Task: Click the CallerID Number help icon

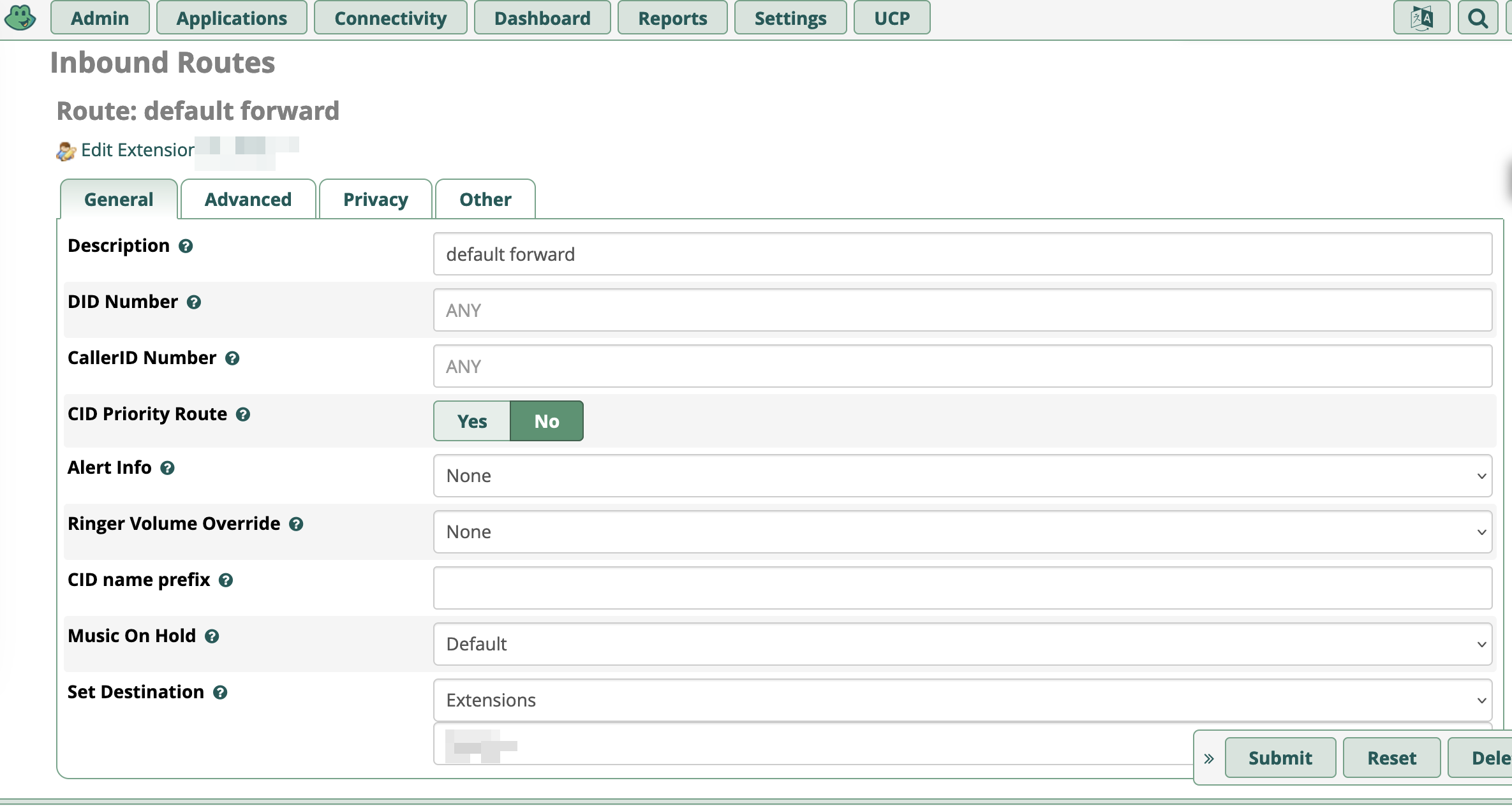Action: 232,359
